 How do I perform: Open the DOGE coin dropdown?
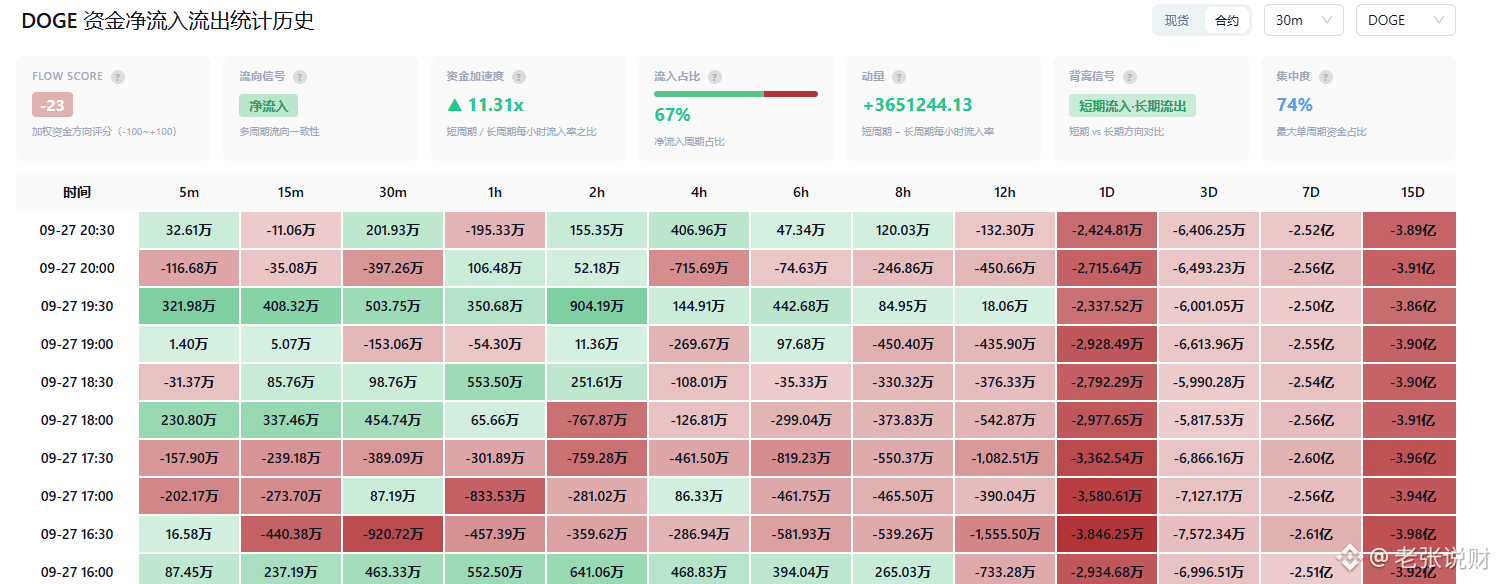1405,20
